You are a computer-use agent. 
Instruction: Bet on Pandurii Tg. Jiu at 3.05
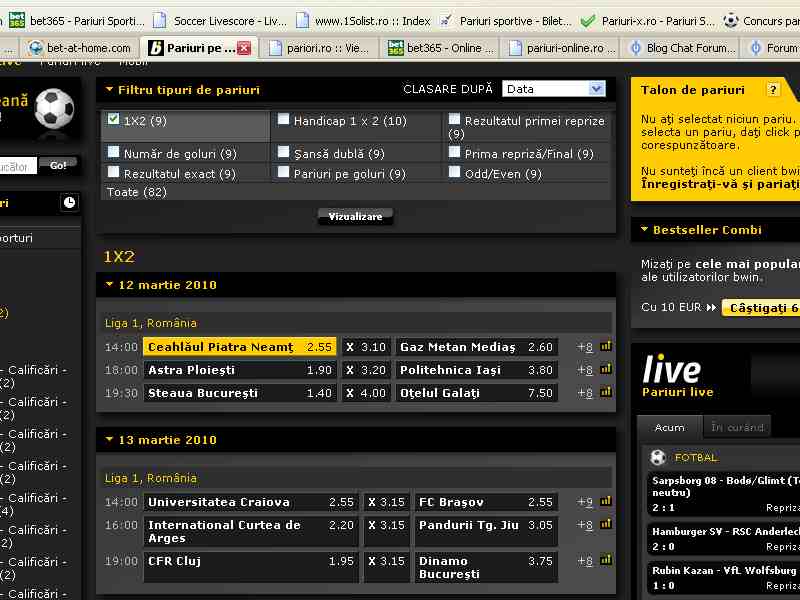pyautogui.click(x=486, y=531)
